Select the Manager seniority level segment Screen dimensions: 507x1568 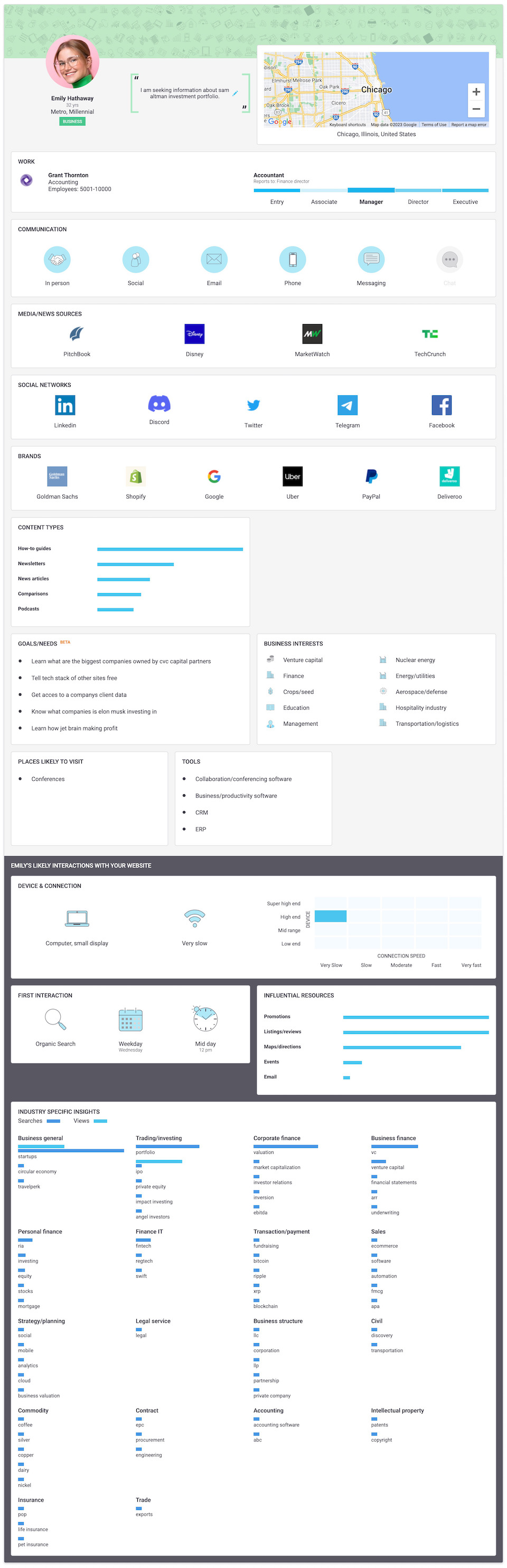click(371, 191)
